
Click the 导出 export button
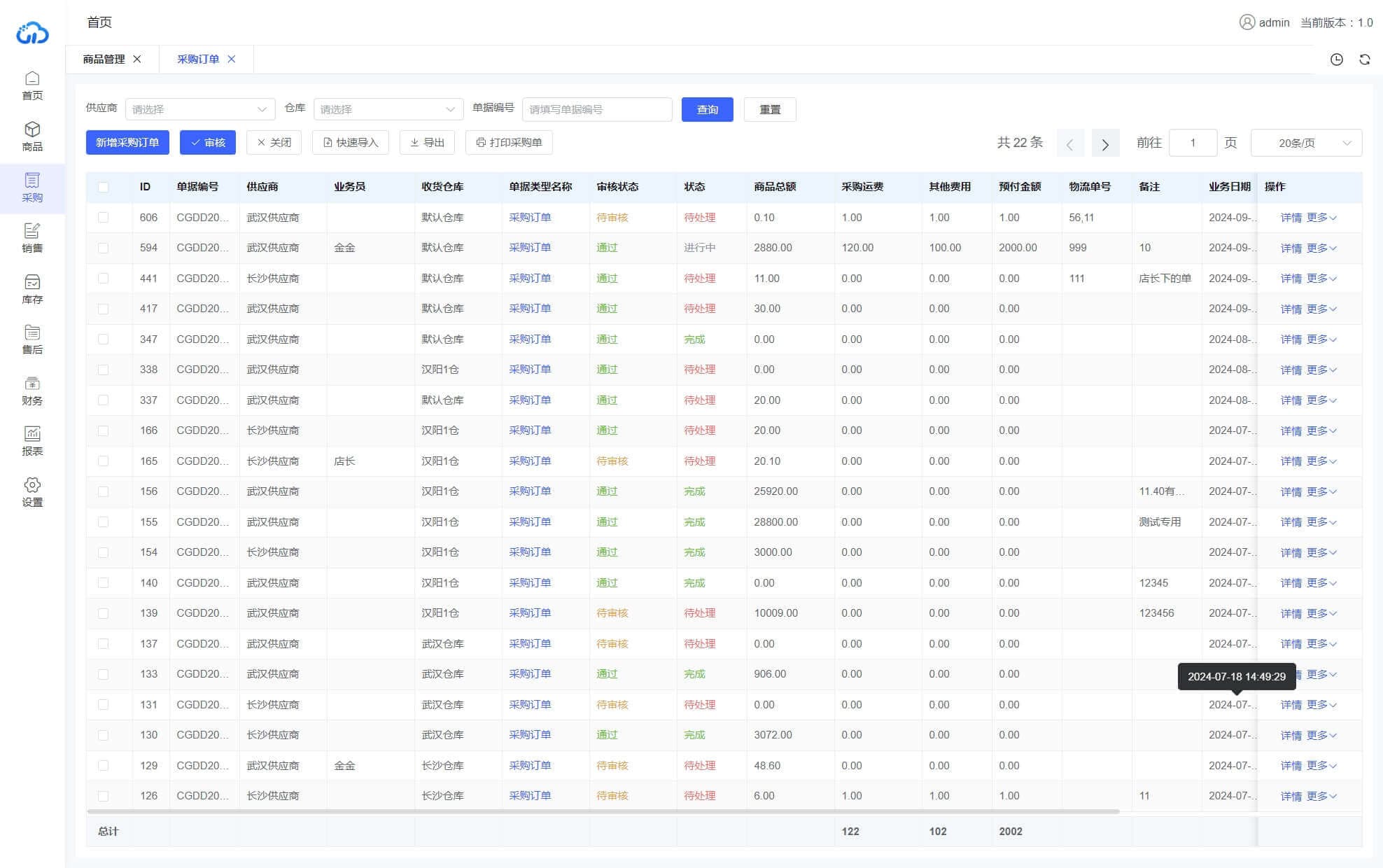427,142
